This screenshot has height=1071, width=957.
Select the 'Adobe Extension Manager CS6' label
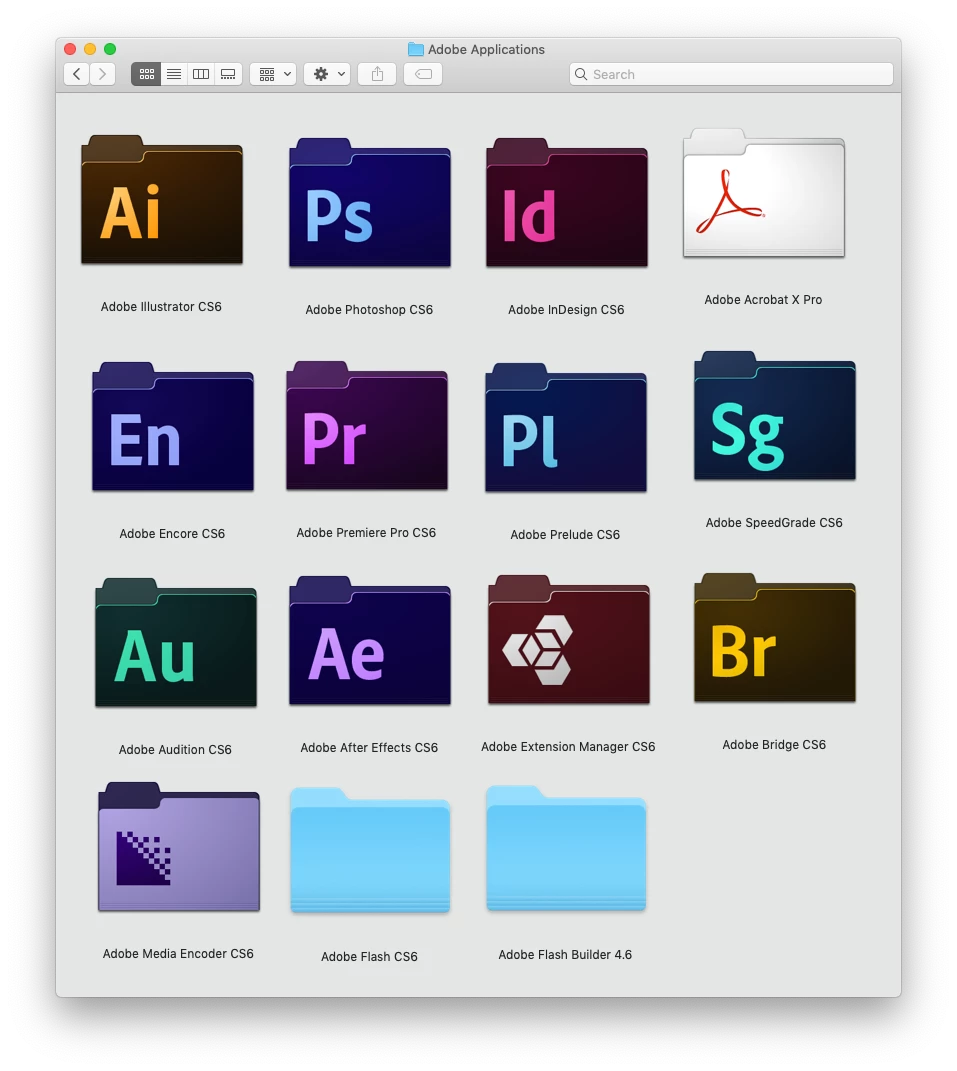(568, 747)
